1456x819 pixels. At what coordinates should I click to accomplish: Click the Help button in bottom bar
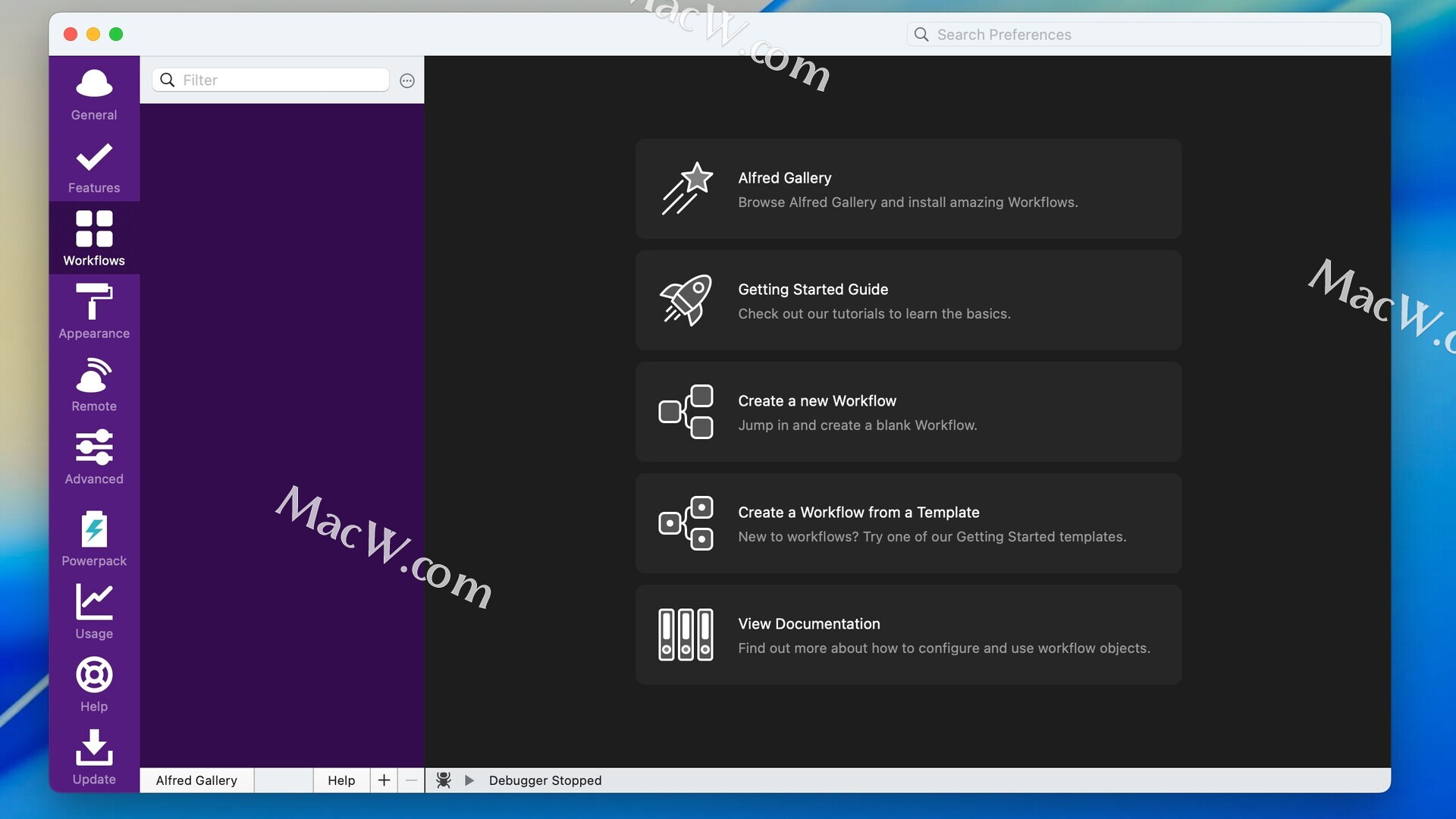[341, 780]
